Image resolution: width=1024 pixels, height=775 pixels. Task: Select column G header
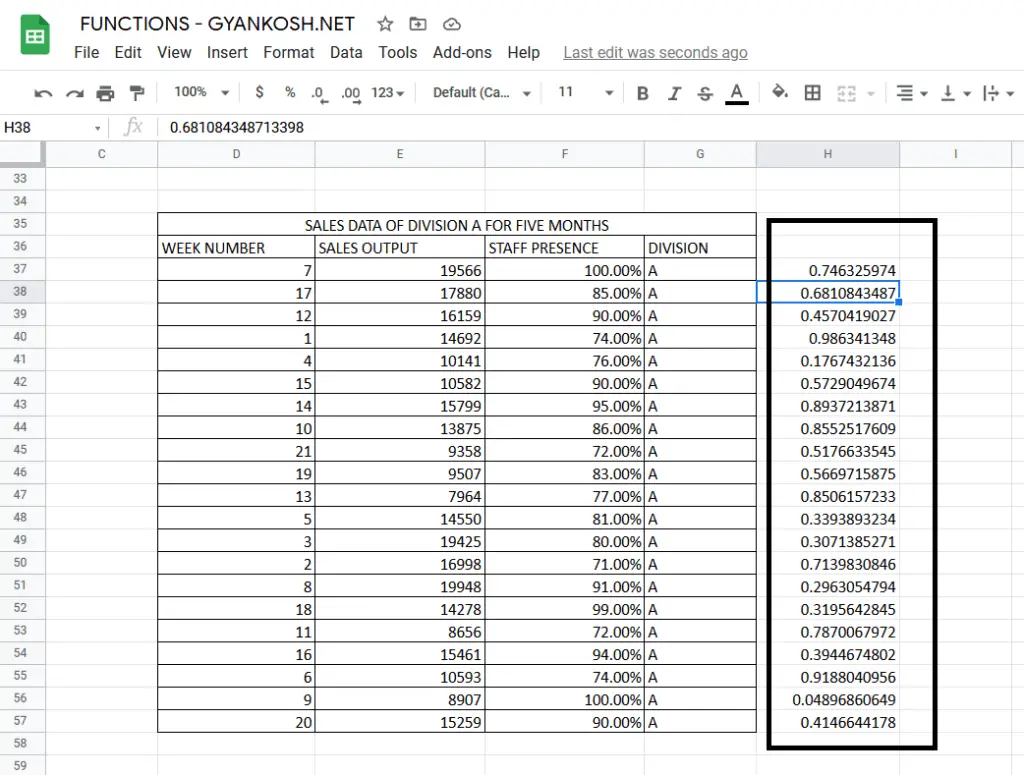coord(700,154)
